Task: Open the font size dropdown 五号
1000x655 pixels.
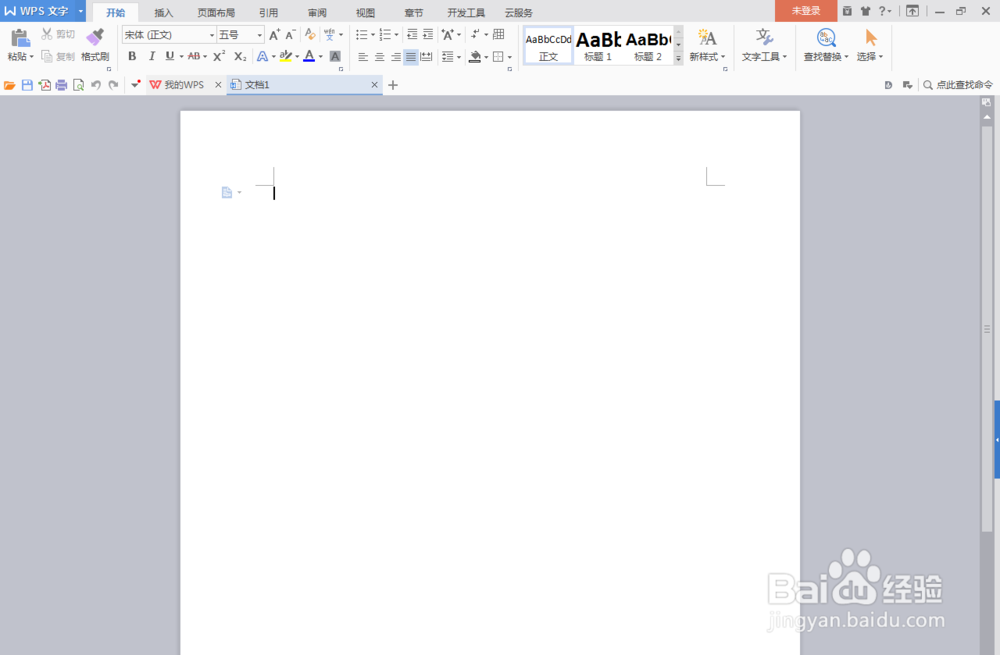Action: coord(260,35)
